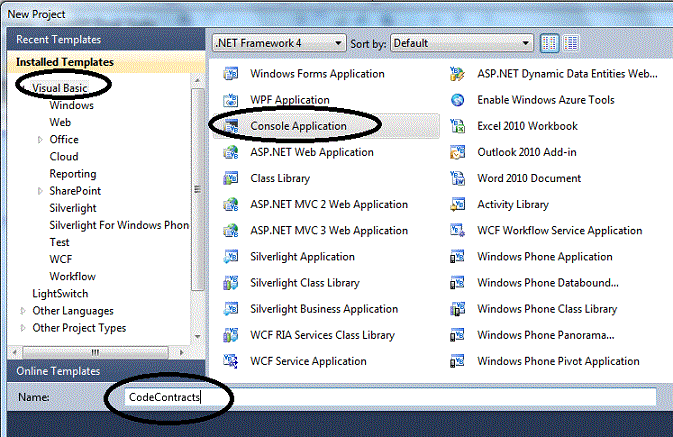
Task: Click the Windows Phone Class Library icon
Action: (x=458, y=310)
